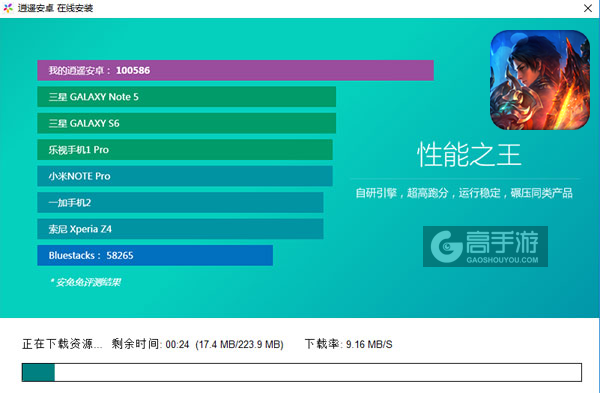Select the purple 我的逍遥安卓 100586 bar
Viewport: 600px width, 393px height.
click(235, 70)
